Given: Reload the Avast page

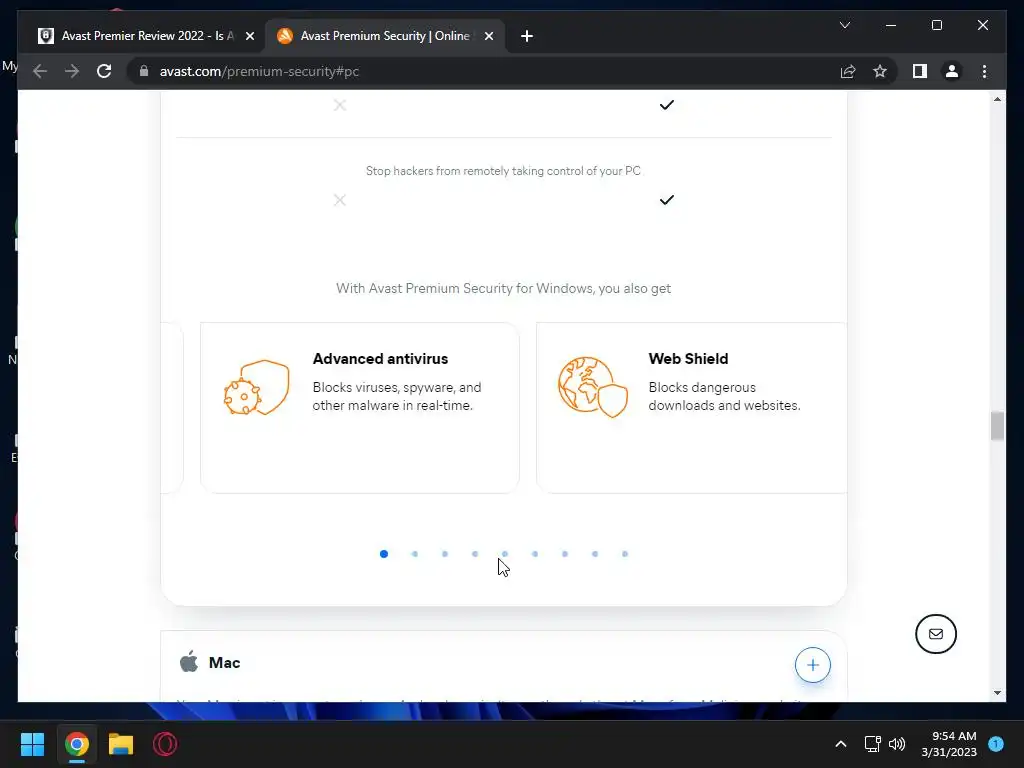Looking at the screenshot, I should 104,71.
